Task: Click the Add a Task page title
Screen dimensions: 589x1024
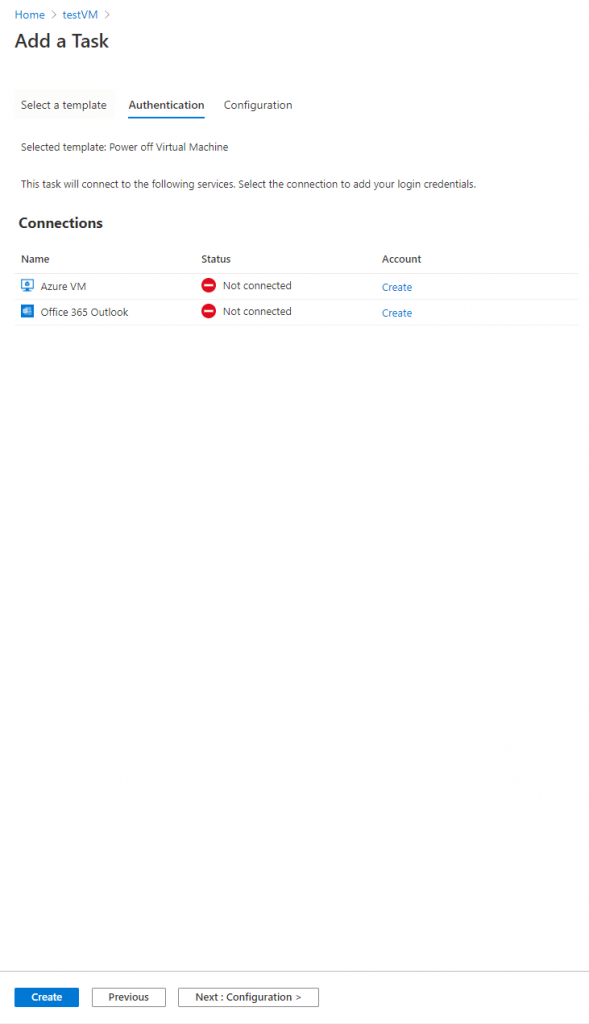Action: (x=62, y=41)
